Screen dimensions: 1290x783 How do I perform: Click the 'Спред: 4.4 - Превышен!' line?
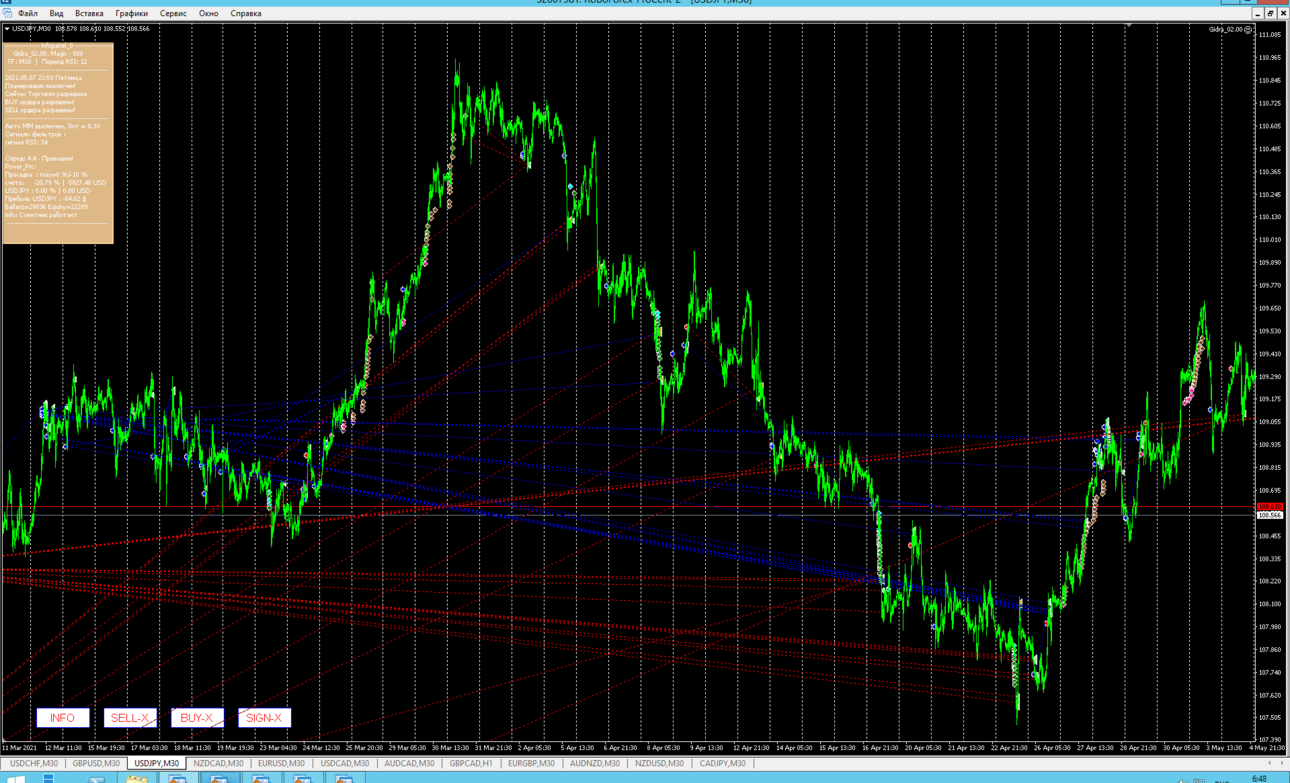[x=39, y=158]
